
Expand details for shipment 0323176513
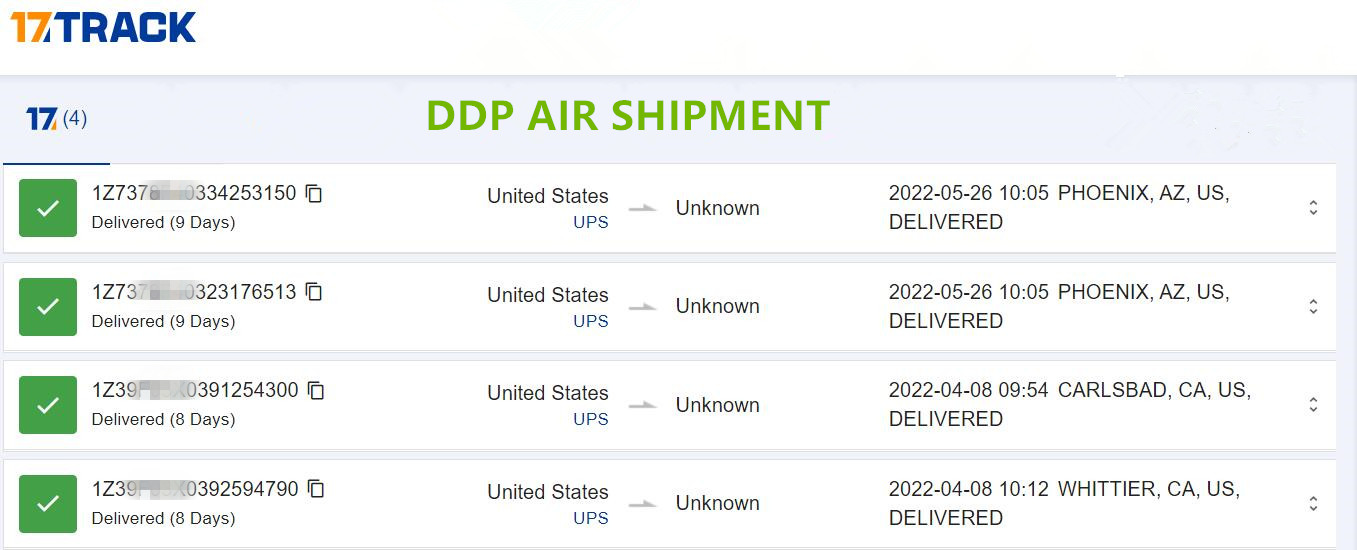click(1313, 306)
